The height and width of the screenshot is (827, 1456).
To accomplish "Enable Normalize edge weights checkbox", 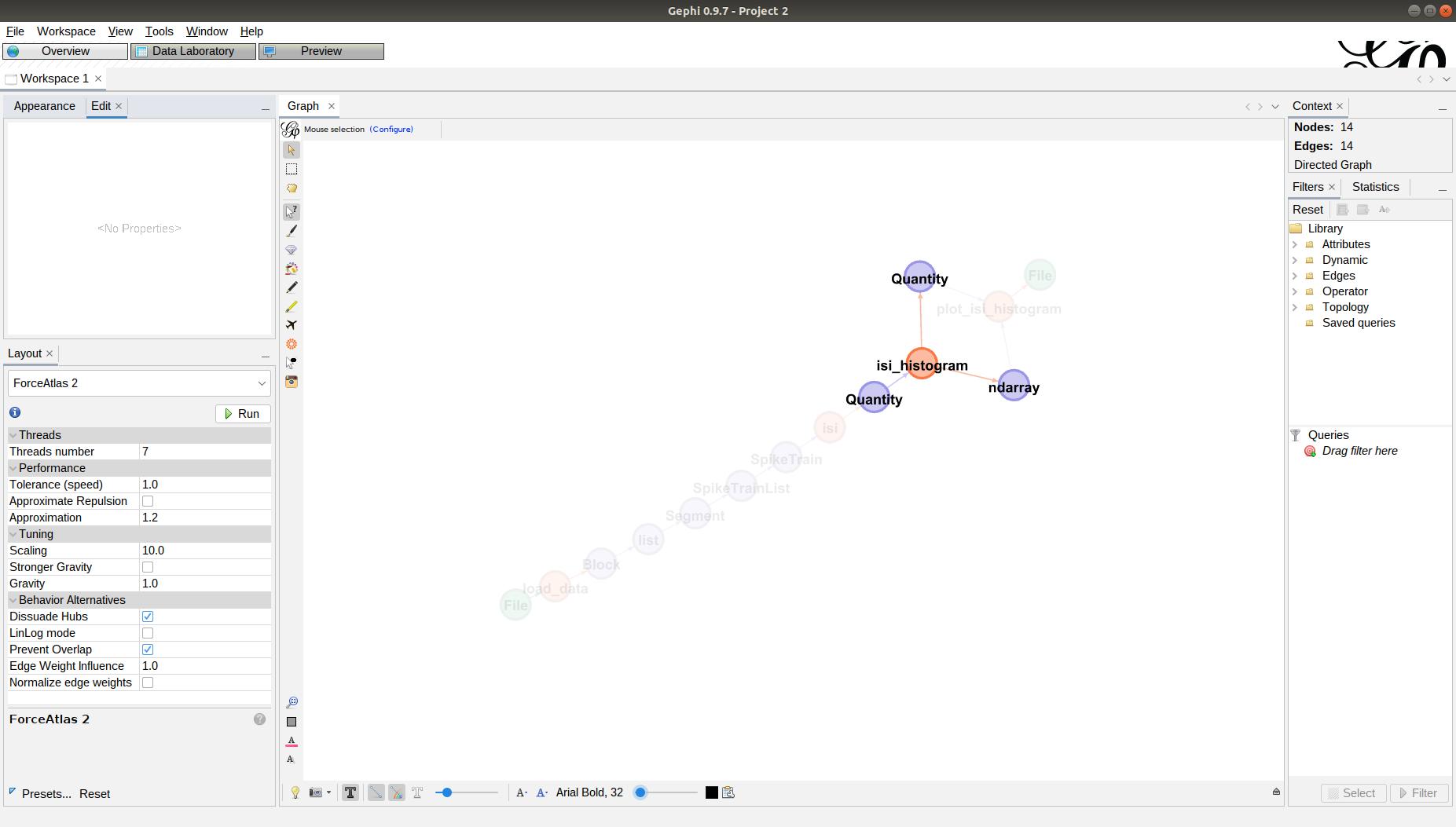I will point(148,682).
